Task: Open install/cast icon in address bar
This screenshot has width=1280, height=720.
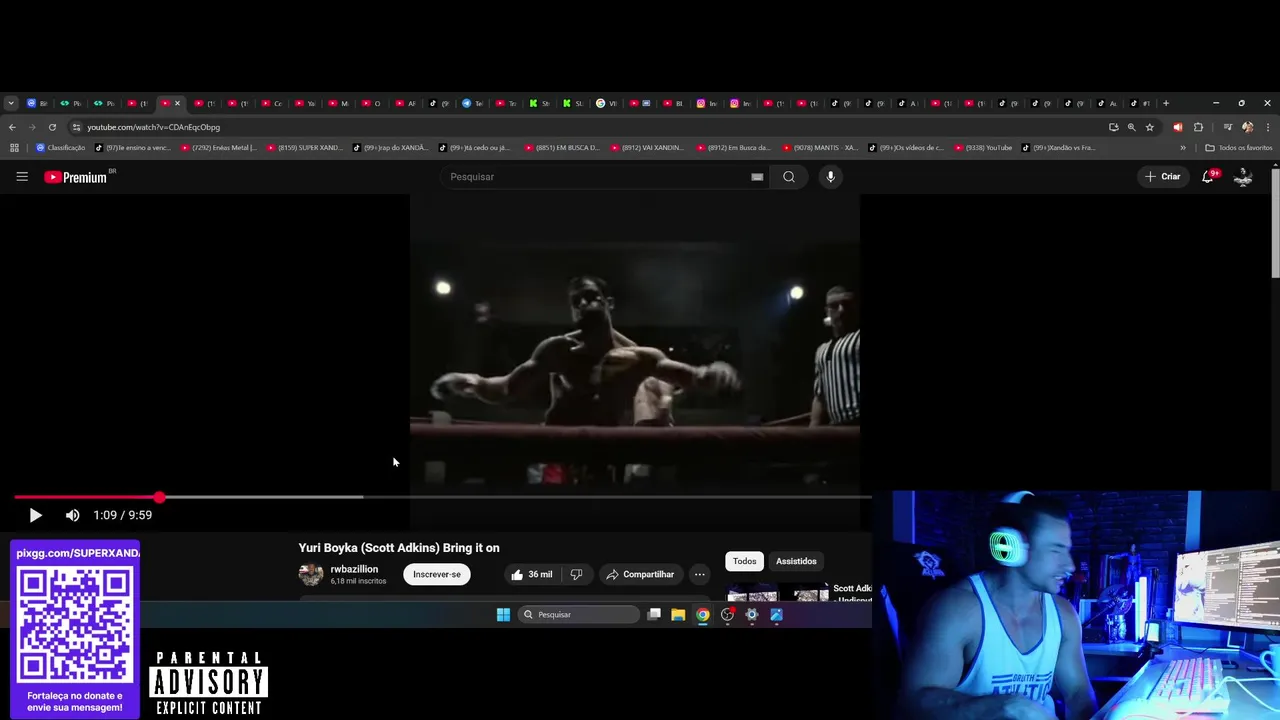Action: click(x=1114, y=127)
